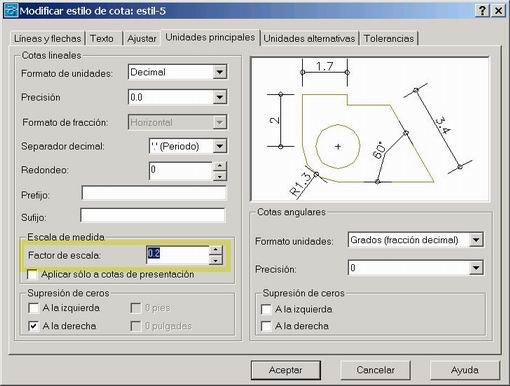This screenshot has height=386, width=510.
Task: Click the Aceptar button
Action: coord(286,370)
